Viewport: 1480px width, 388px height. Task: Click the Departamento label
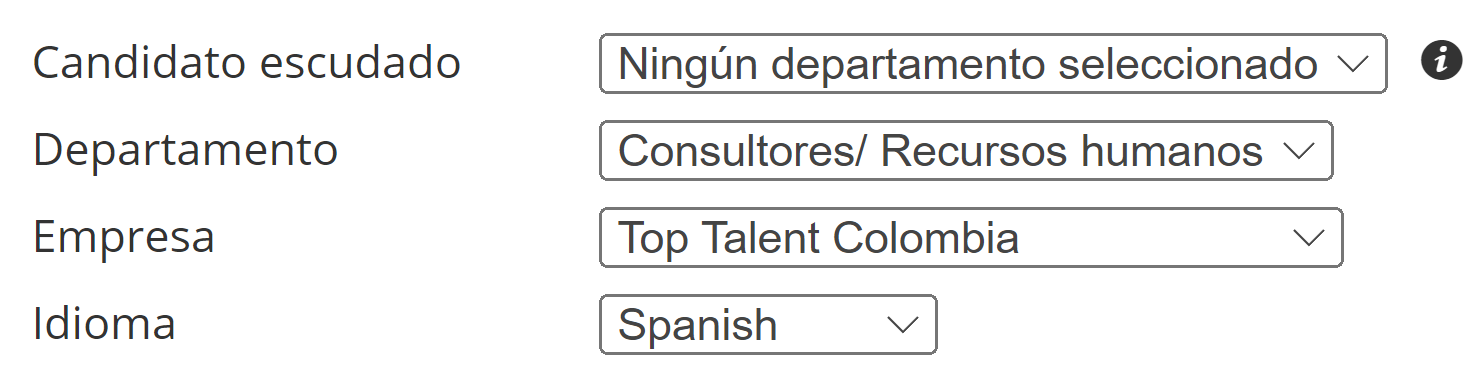click(186, 151)
